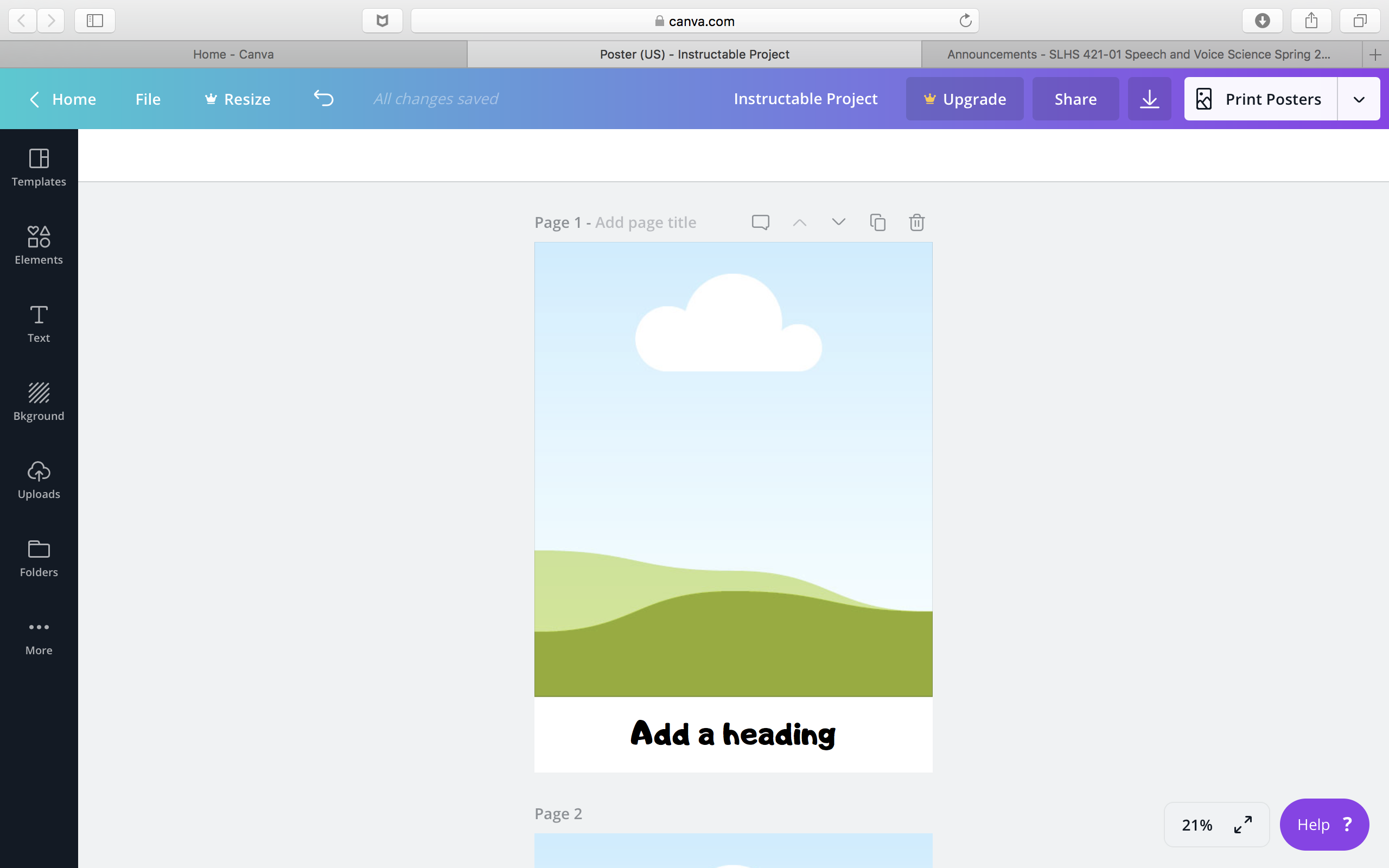
Task: Click the page comment icon
Action: click(760, 222)
